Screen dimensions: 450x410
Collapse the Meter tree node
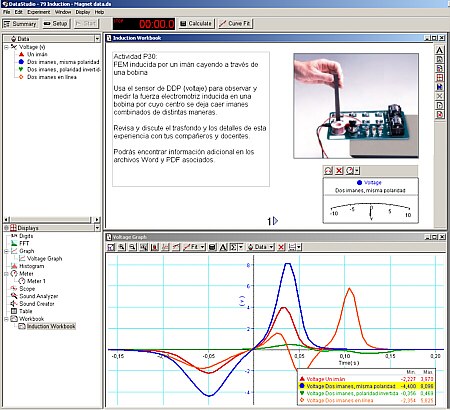point(6,274)
